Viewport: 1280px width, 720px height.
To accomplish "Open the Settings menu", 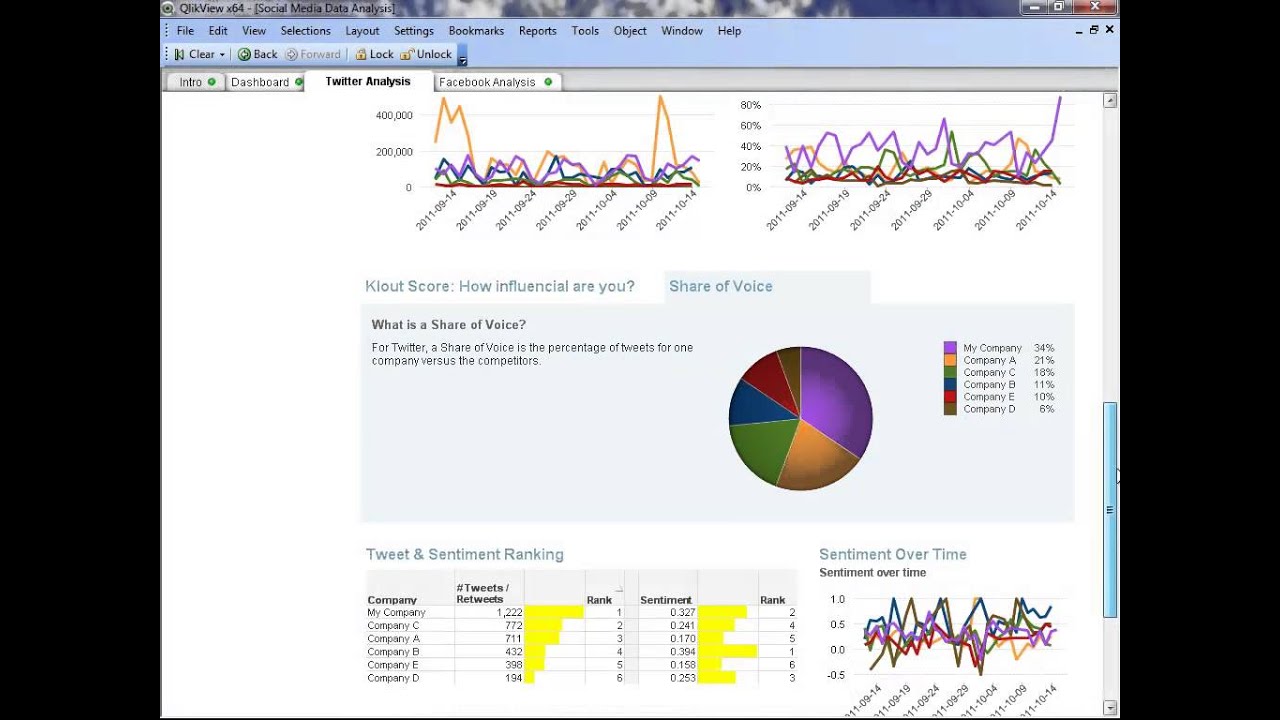I will tap(414, 31).
